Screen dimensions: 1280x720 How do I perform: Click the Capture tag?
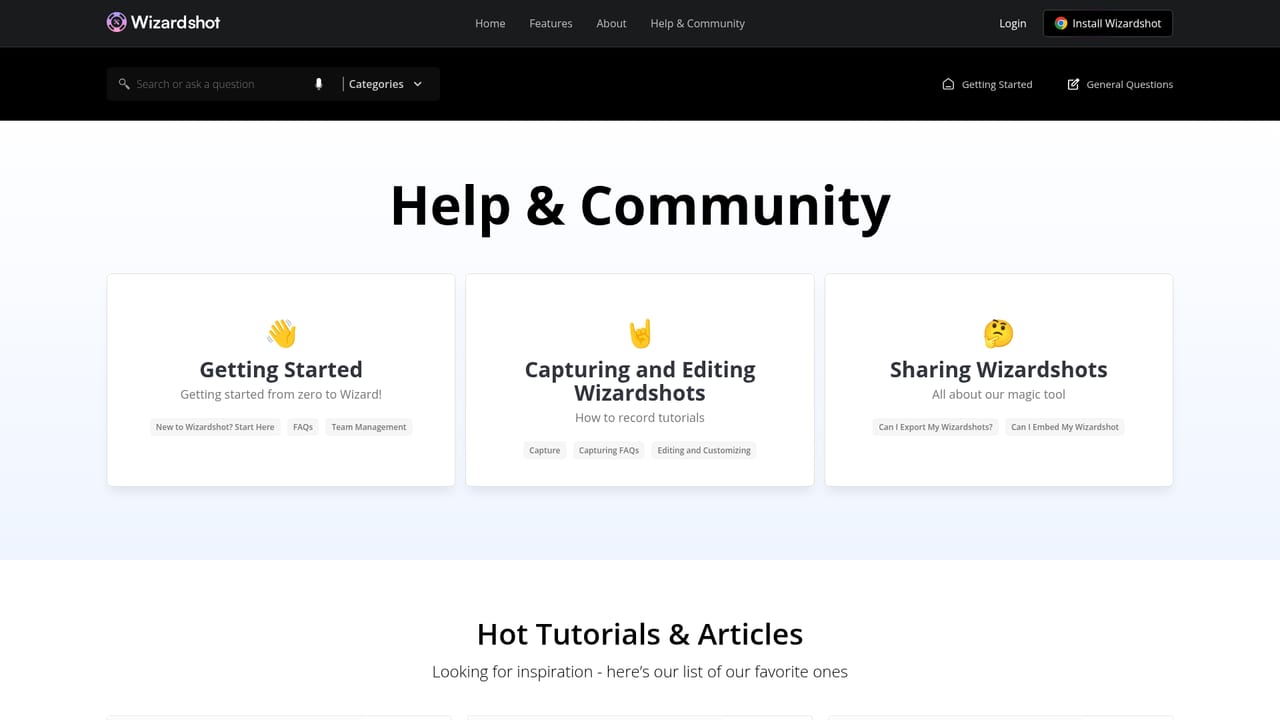545,450
